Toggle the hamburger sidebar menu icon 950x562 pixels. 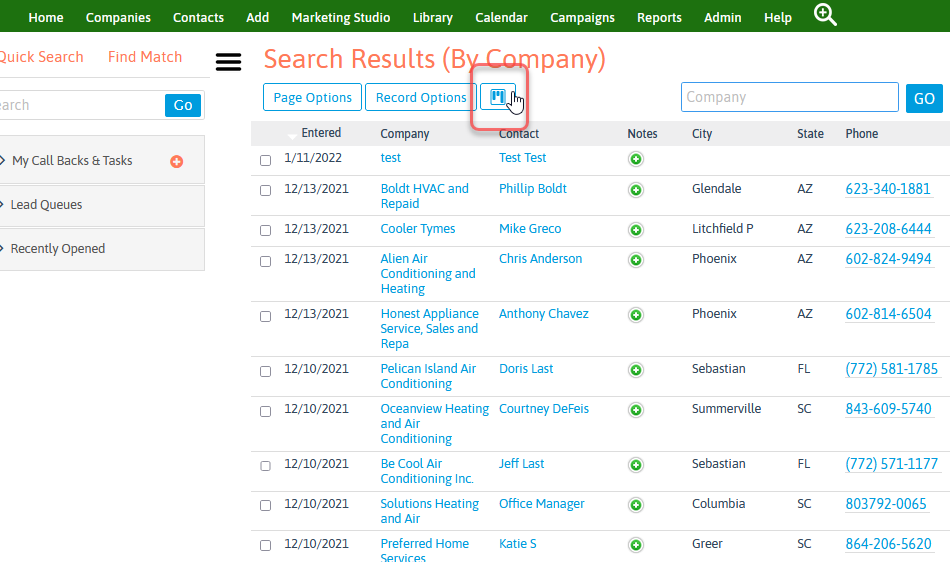(x=228, y=62)
